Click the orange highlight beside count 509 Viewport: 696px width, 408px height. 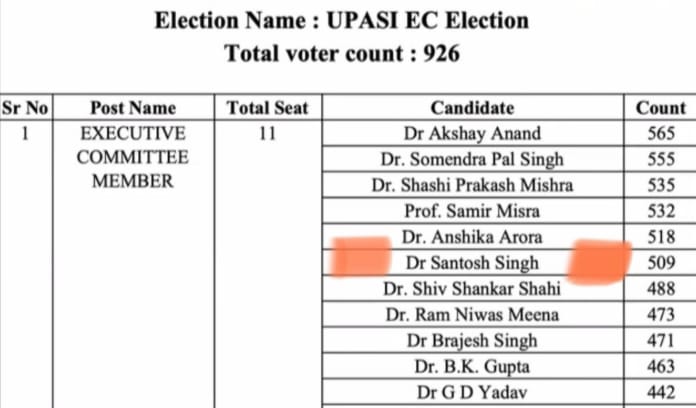click(x=599, y=263)
